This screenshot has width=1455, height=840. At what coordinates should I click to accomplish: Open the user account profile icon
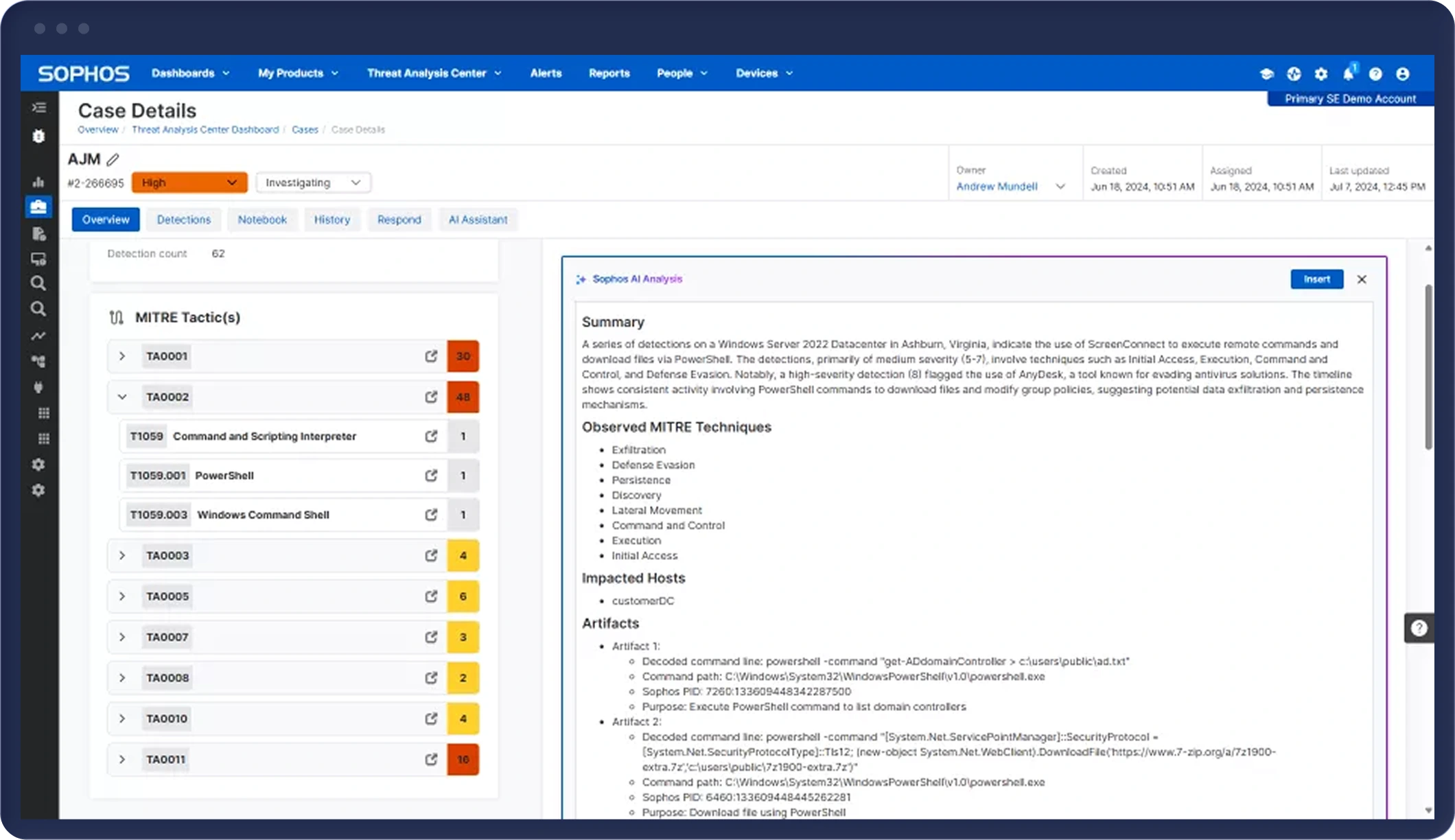1403,73
